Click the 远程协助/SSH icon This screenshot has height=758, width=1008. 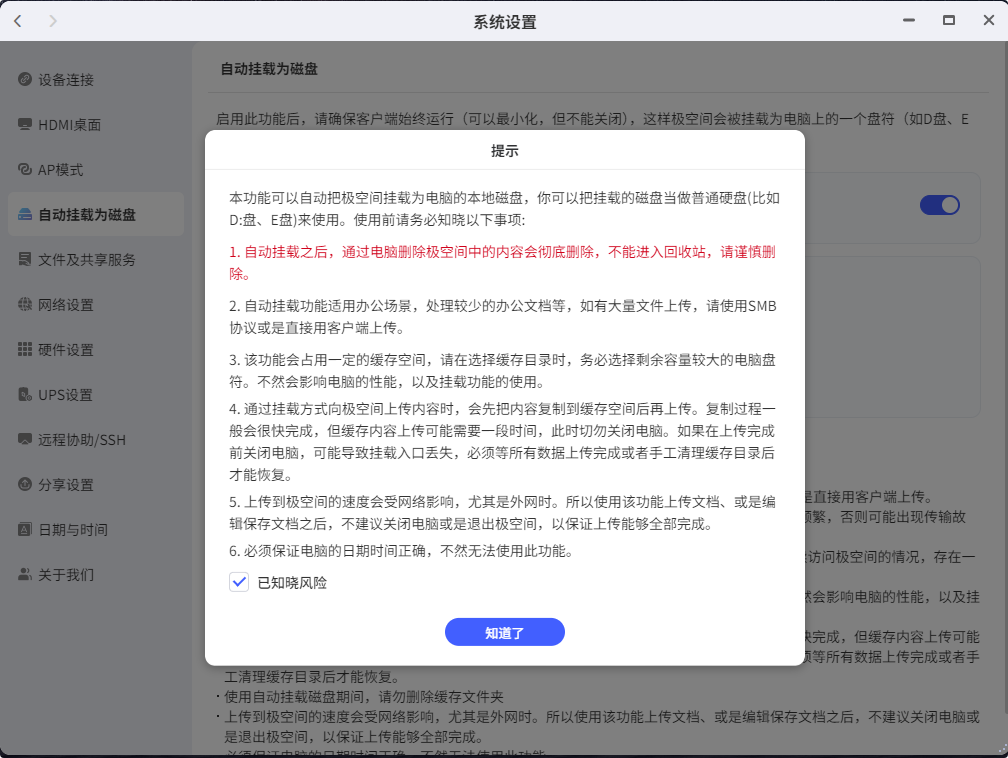point(24,439)
